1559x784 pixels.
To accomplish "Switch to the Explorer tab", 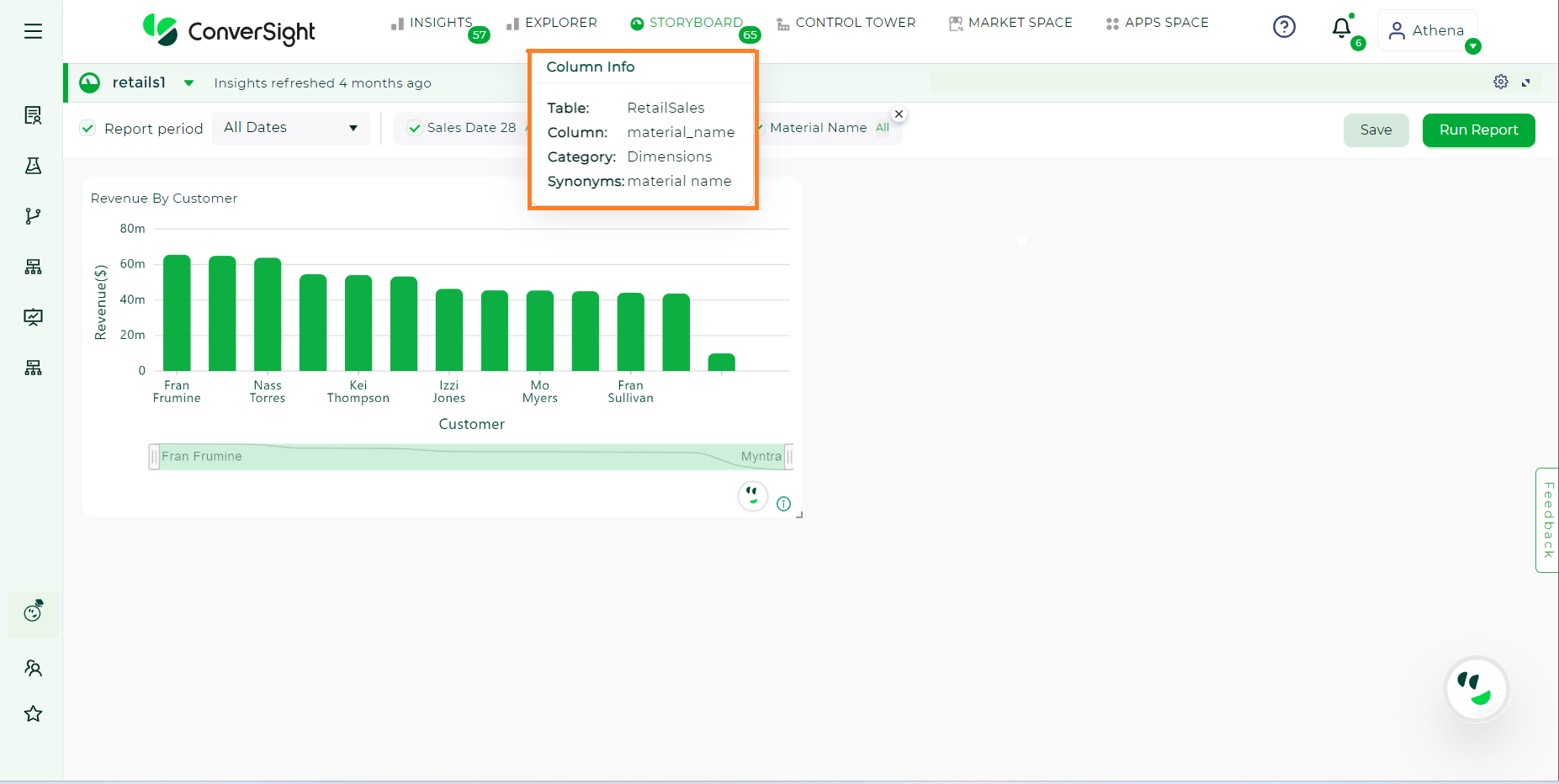I will tap(552, 23).
